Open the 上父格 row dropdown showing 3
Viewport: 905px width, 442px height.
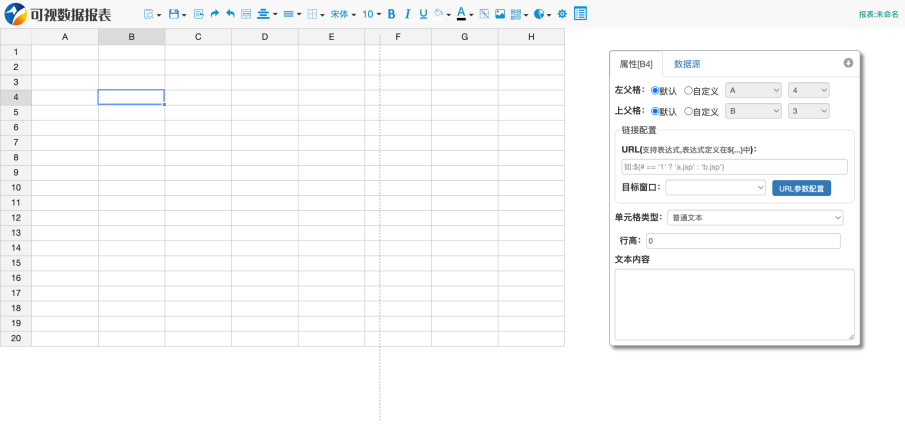[x=809, y=111]
